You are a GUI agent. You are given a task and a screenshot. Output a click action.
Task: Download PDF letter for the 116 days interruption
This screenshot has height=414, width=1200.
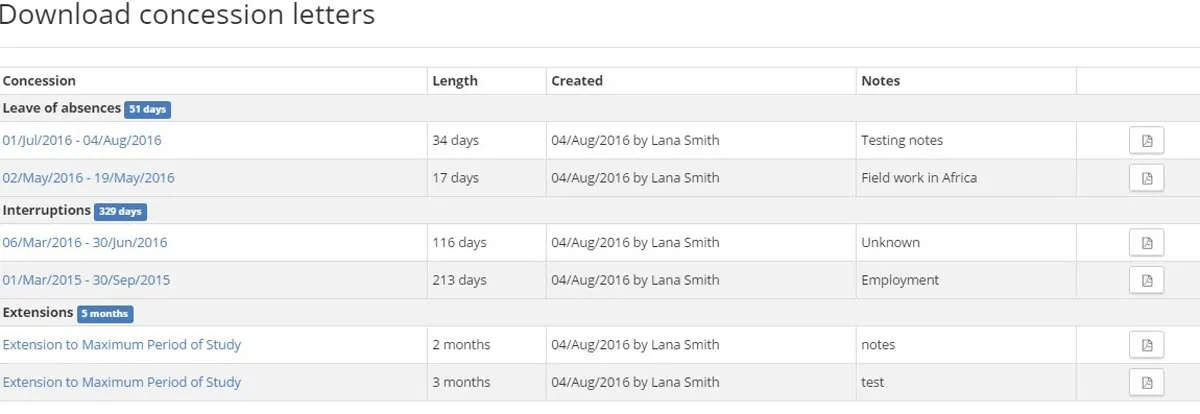point(1146,243)
